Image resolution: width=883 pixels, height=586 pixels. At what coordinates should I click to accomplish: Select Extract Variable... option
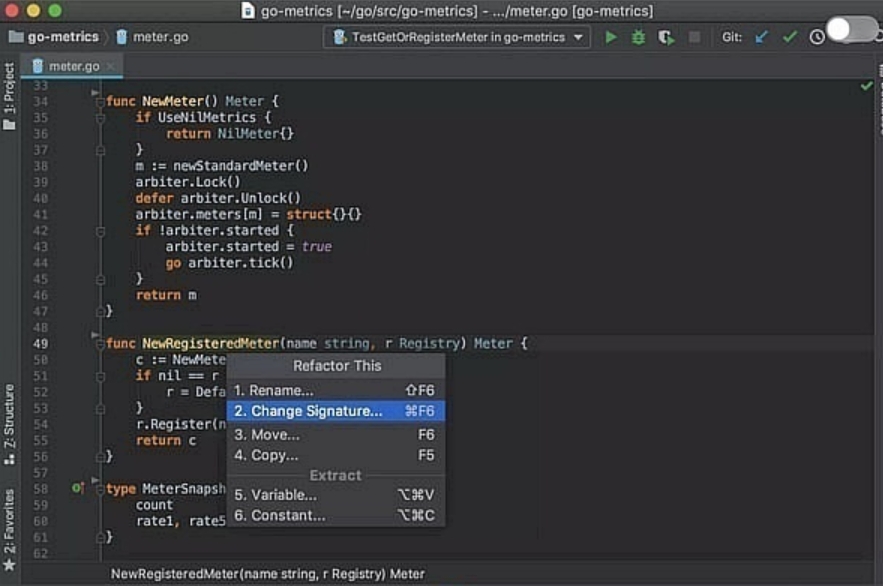336,495
